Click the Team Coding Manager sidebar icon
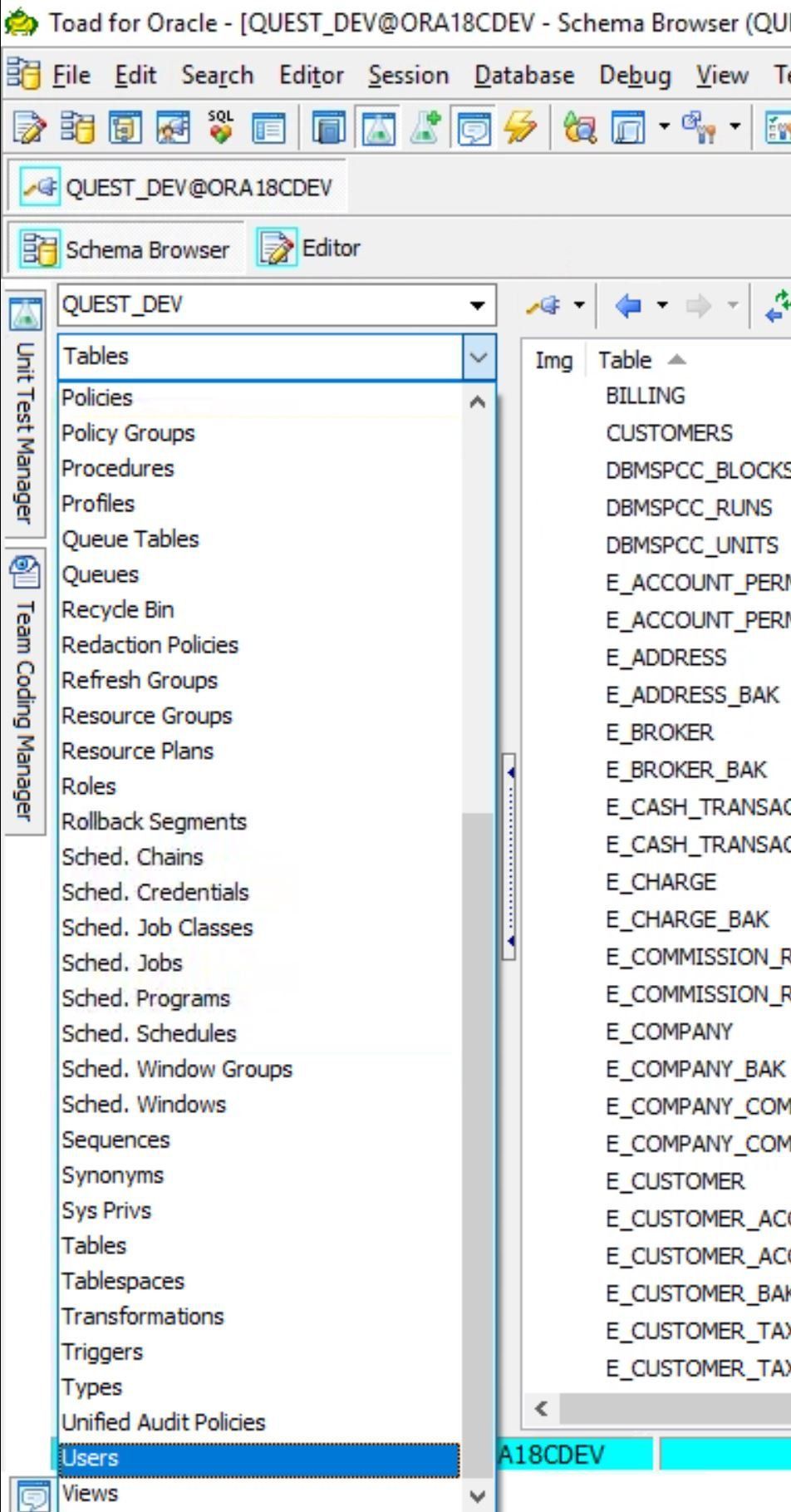Viewport: 791px width, 1512px height. 26,571
